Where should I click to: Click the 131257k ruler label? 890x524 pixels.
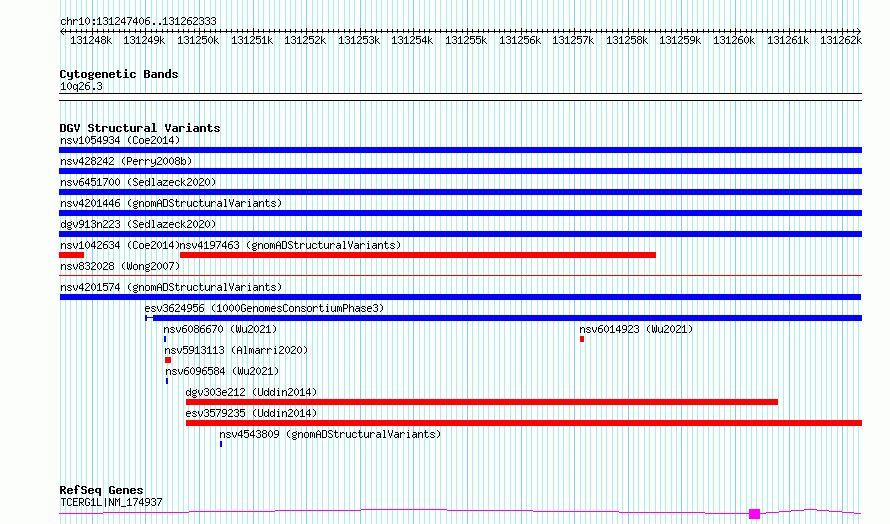coord(573,40)
